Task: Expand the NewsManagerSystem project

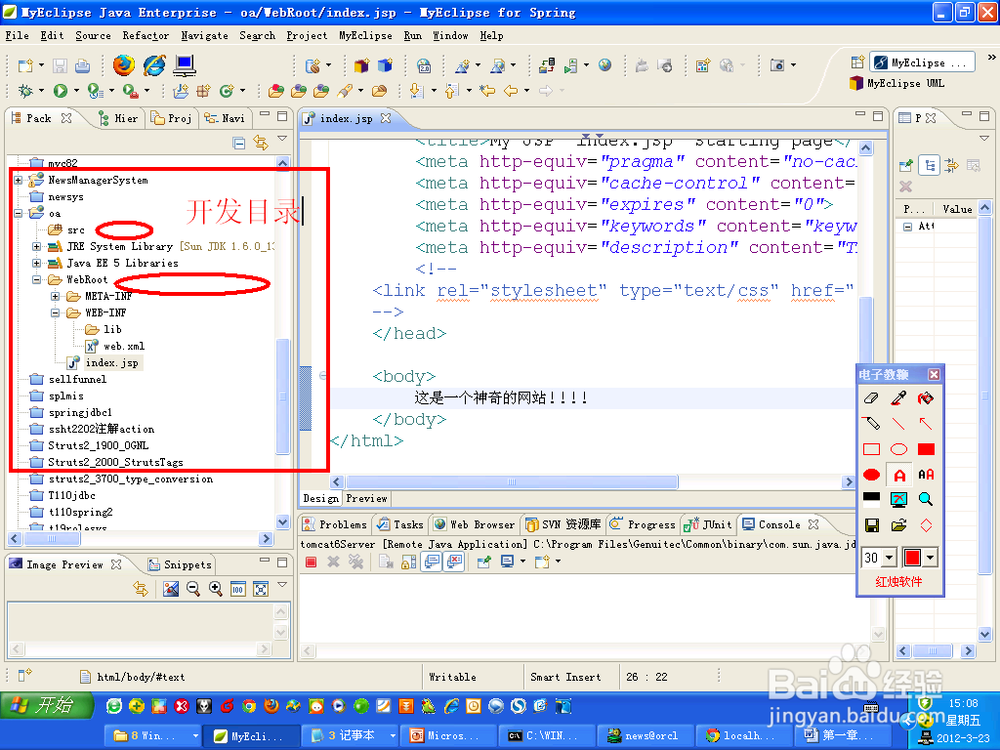Action: [18, 180]
